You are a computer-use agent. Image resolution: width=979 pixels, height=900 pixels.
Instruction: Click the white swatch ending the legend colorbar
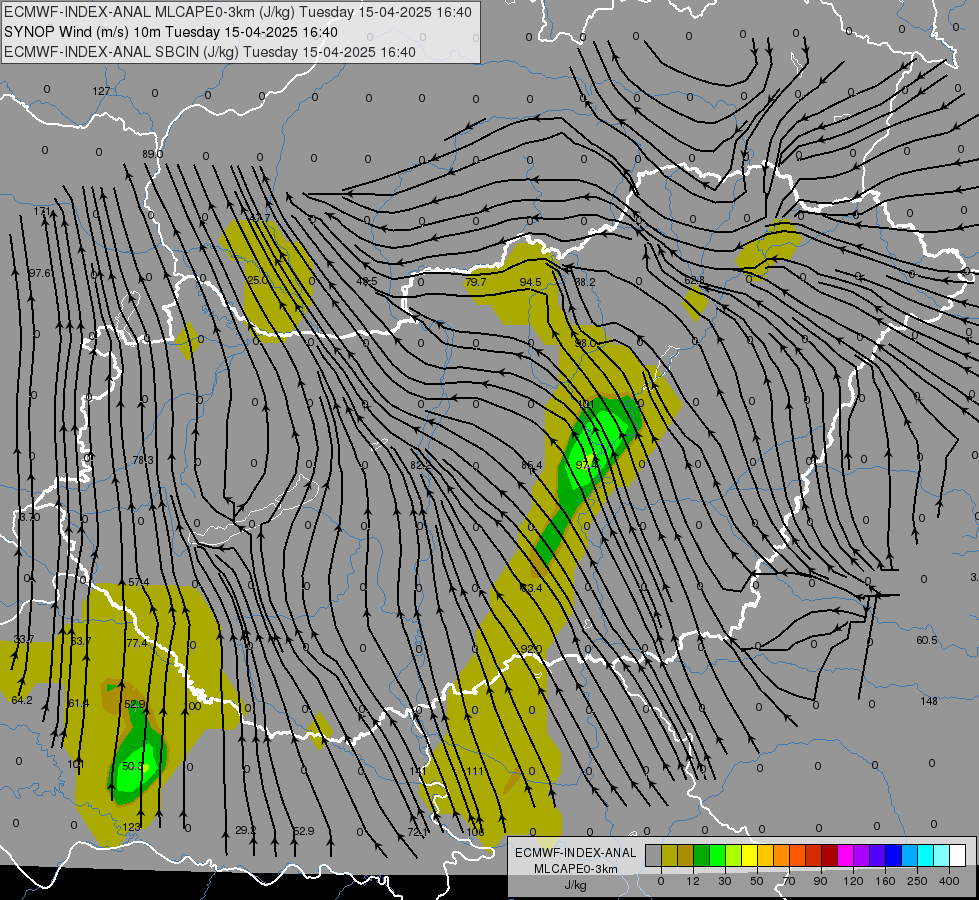click(958, 856)
